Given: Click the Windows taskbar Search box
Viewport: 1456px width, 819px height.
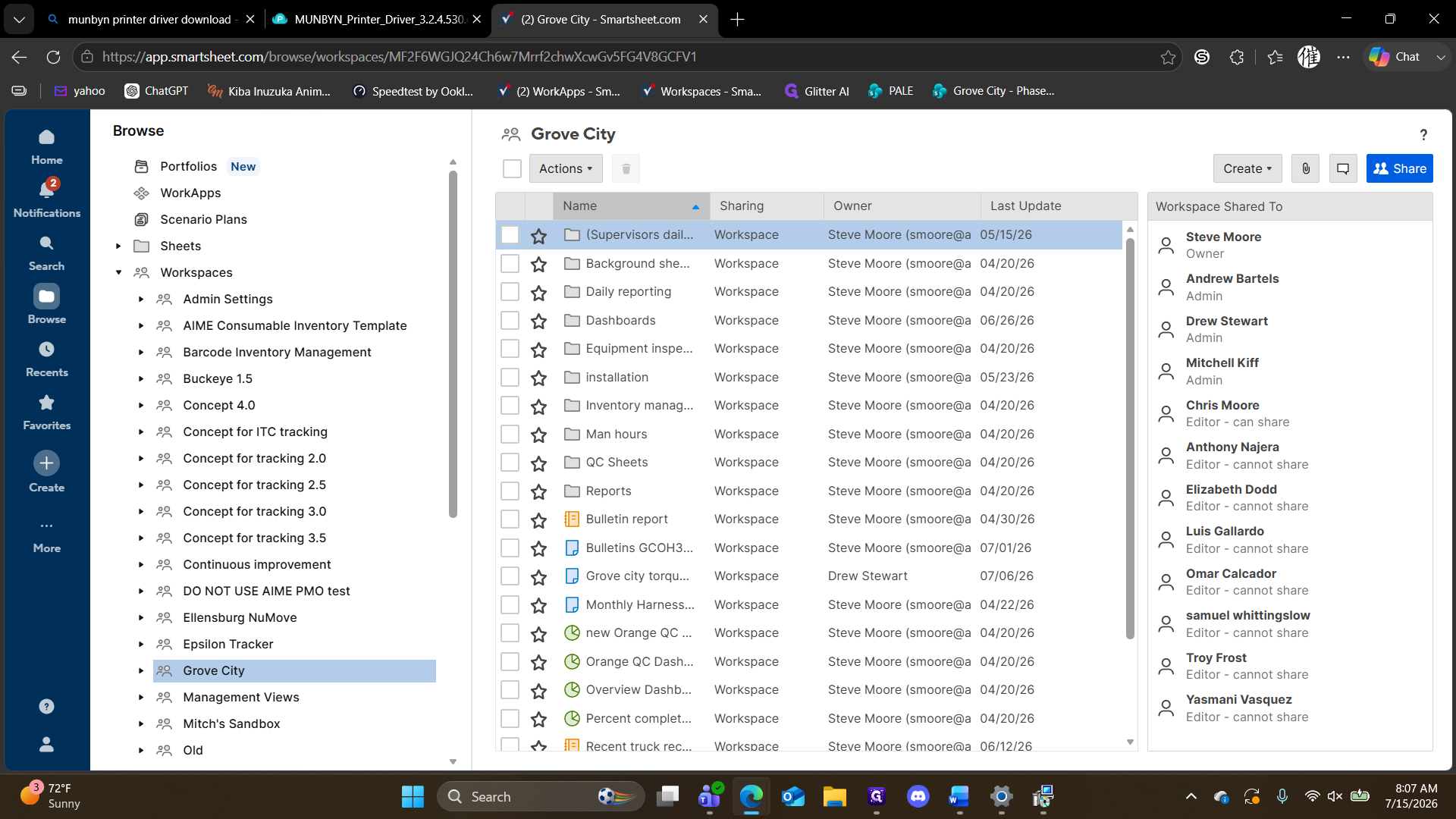Looking at the screenshot, I should point(541,796).
